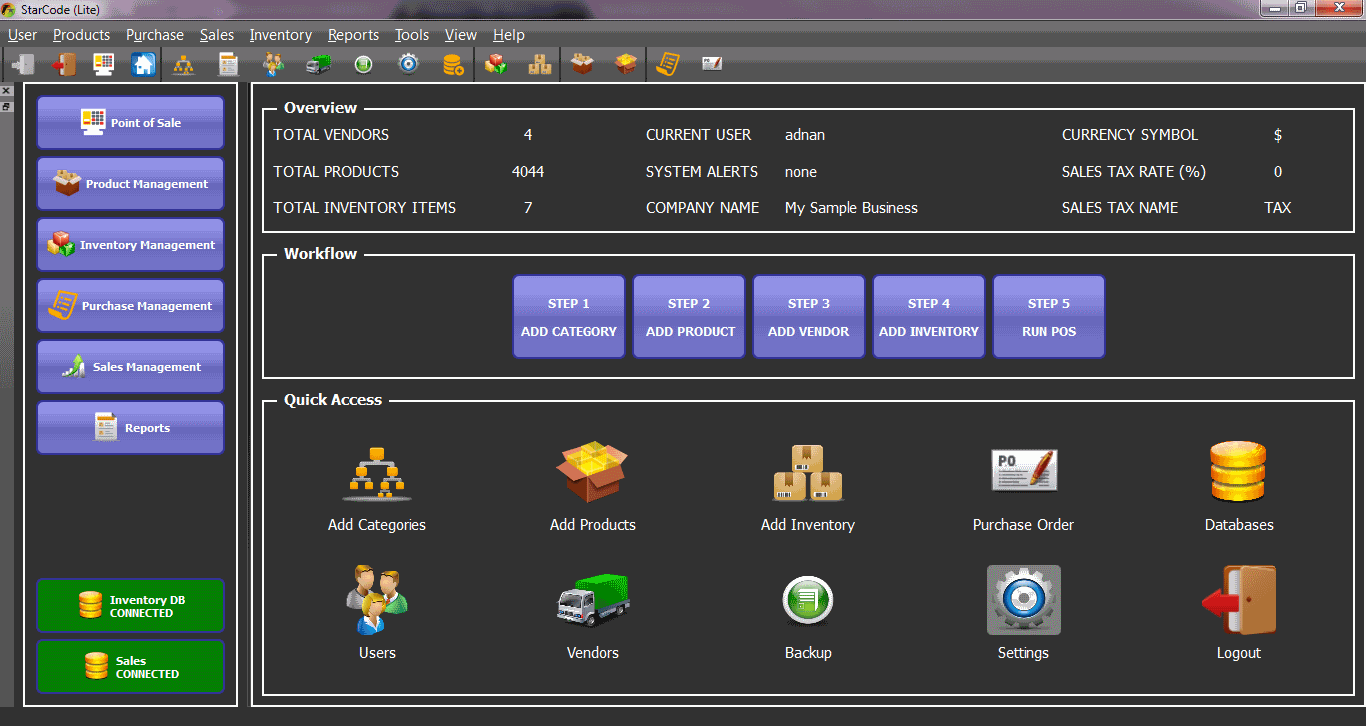Screen dimensions: 1366x726
Task: Click the Purchase Management sidebar button
Action: click(131, 306)
